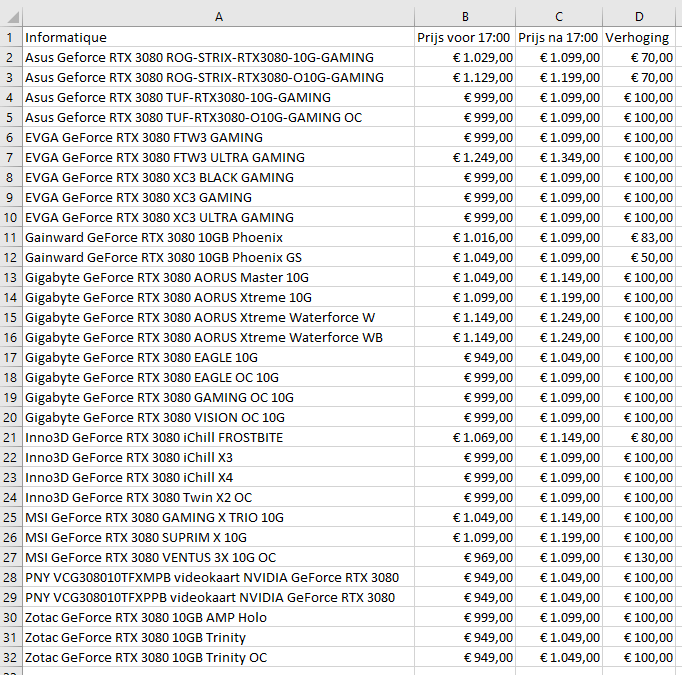The width and height of the screenshot is (682, 675).
Task: Click the € 1.049,00 price in row 32
Action: (559, 658)
